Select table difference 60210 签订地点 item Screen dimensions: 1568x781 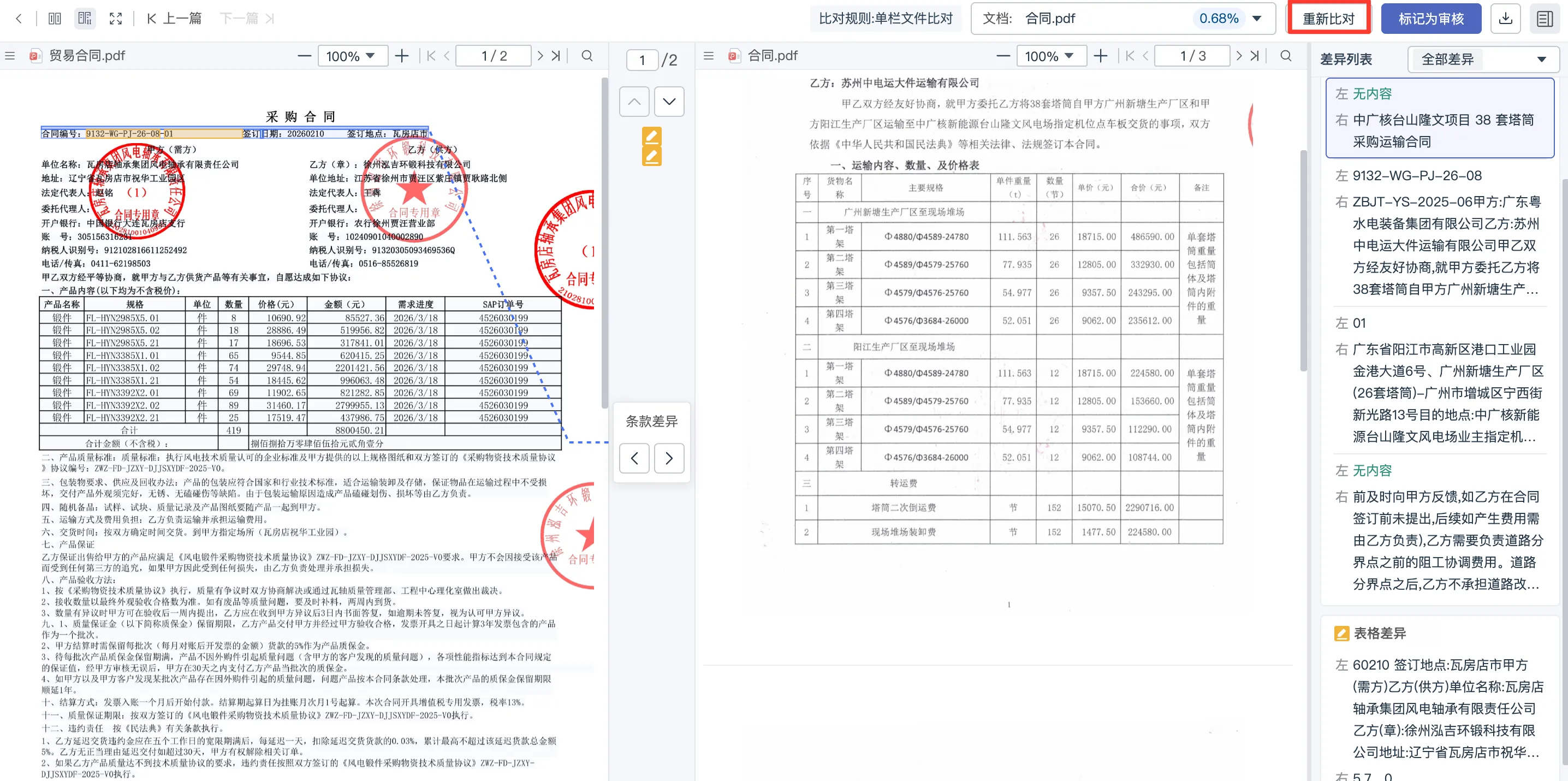click(1440, 708)
